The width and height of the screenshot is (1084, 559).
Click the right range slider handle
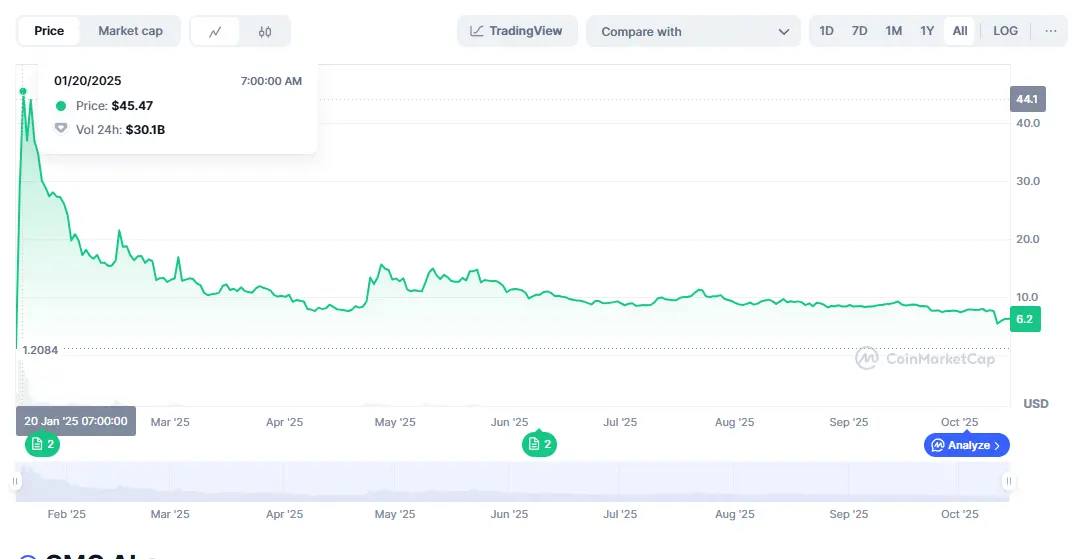(1008, 482)
